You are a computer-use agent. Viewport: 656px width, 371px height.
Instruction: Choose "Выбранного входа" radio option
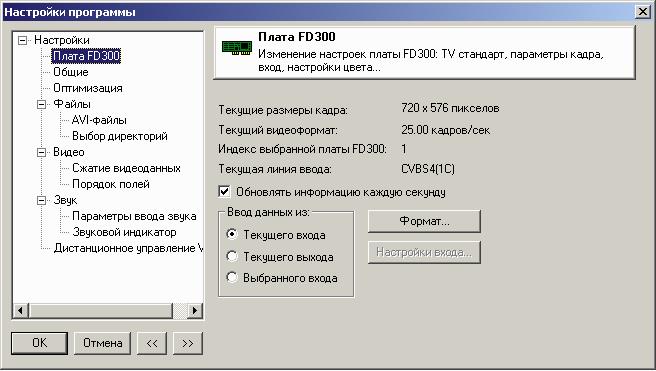tap(232, 277)
